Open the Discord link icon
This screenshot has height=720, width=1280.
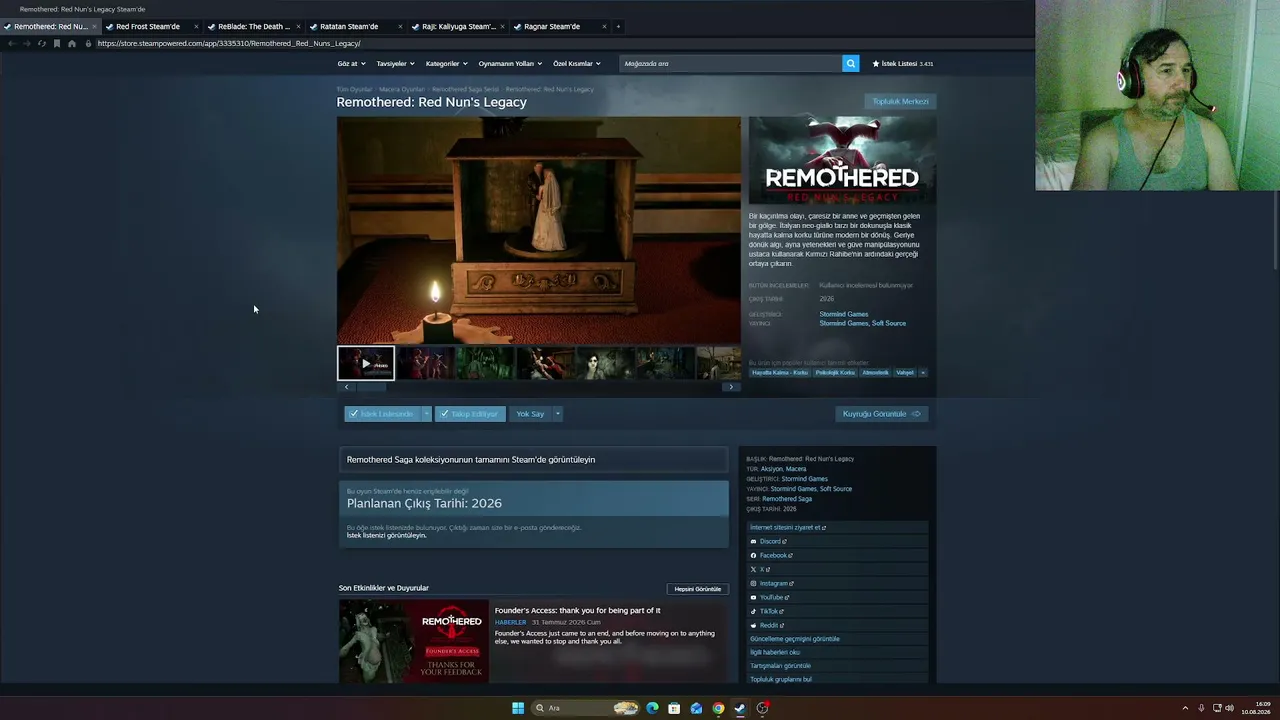tap(753, 541)
